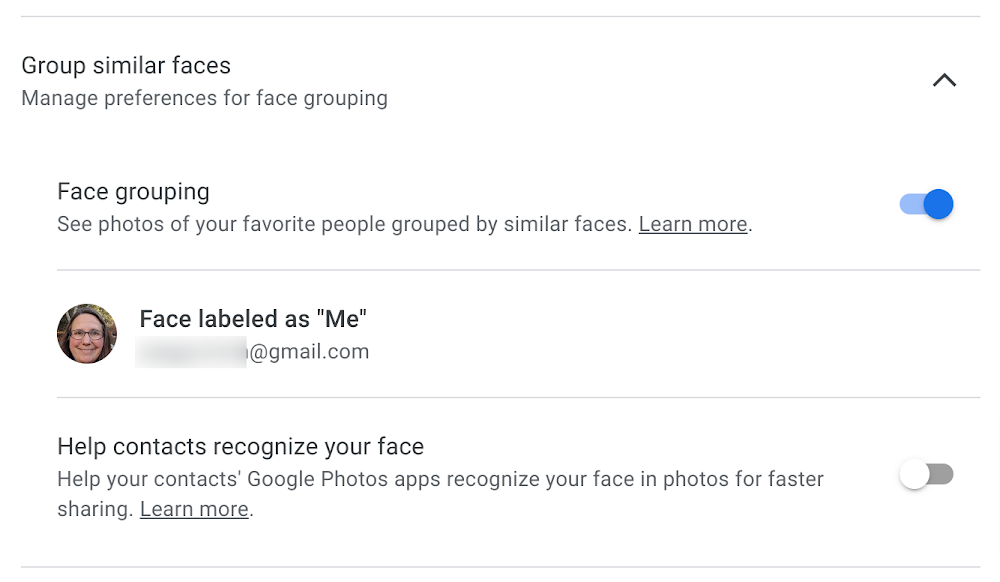The width and height of the screenshot is (1000, 582).
Task: Click the light blue track of Face grouping switch
Action: 910,205
